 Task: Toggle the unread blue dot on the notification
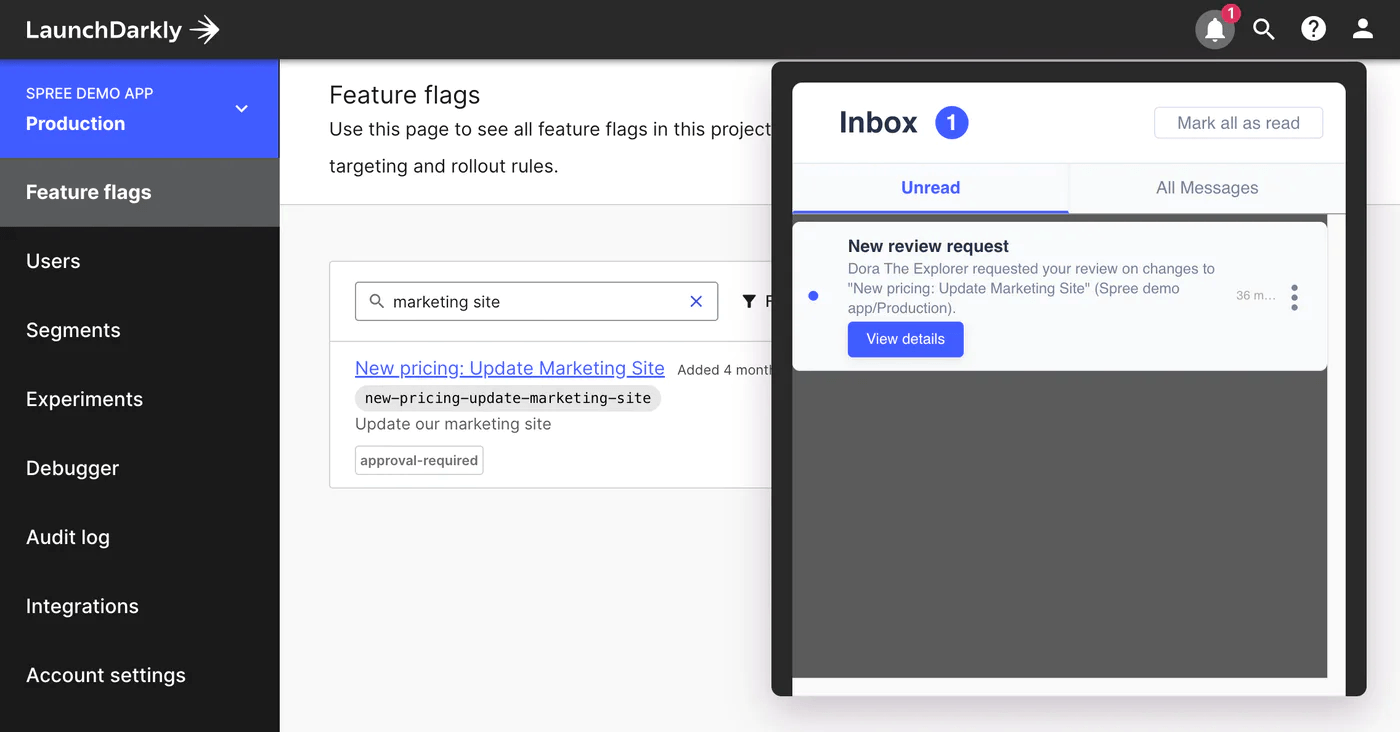[813, 295]
